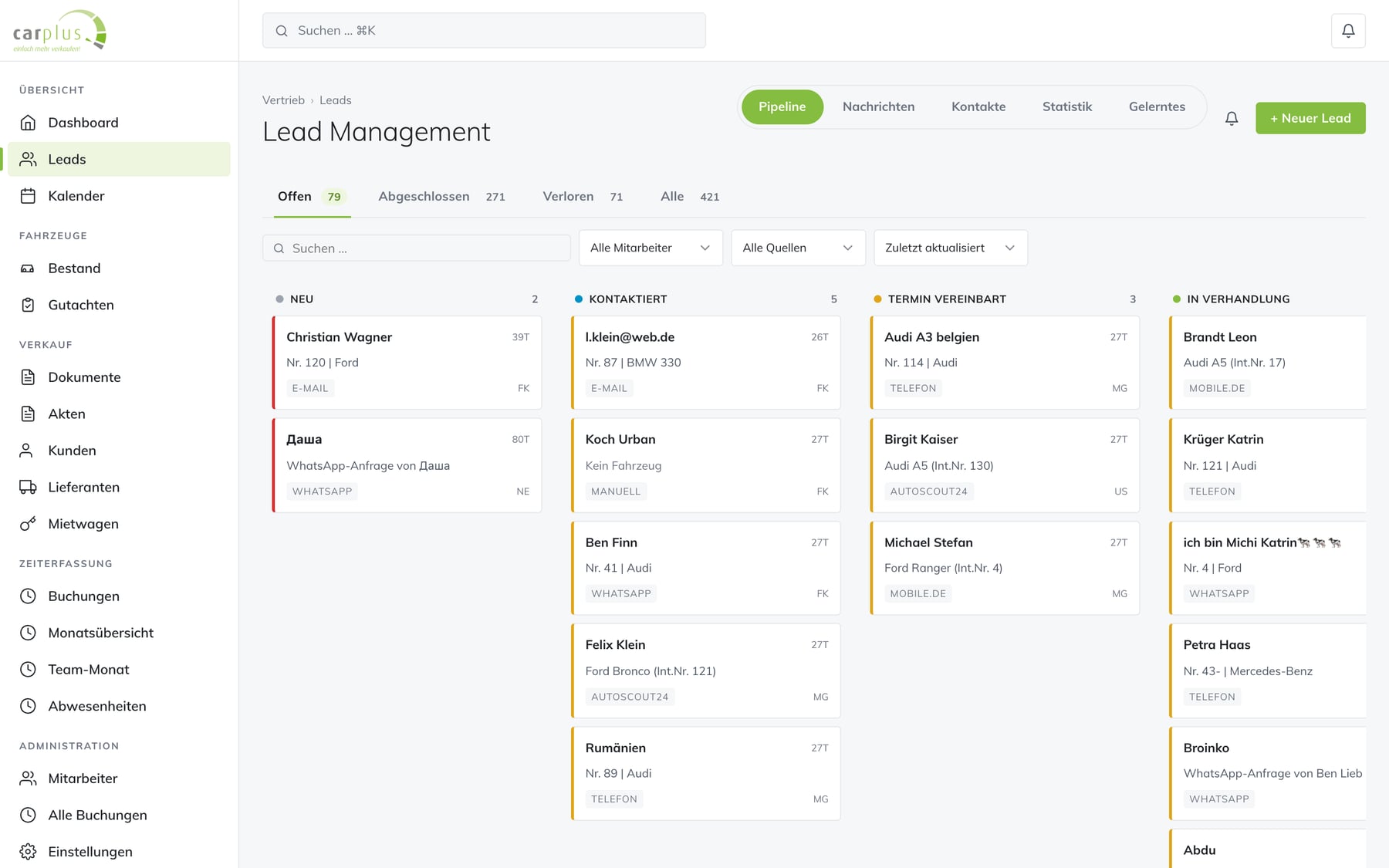
Task: Switch to the Pipeline tab
Action: tap(782, 106)
